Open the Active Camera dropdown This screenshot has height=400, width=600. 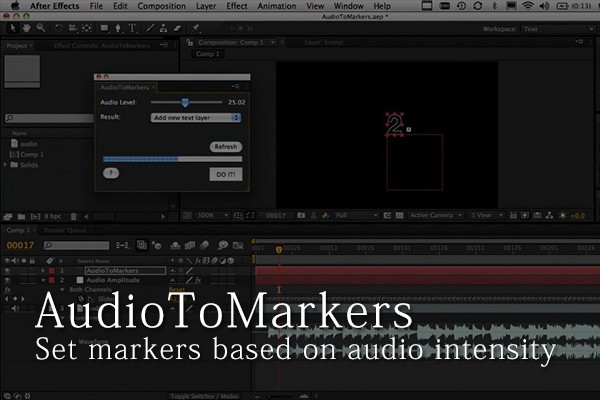436,216
